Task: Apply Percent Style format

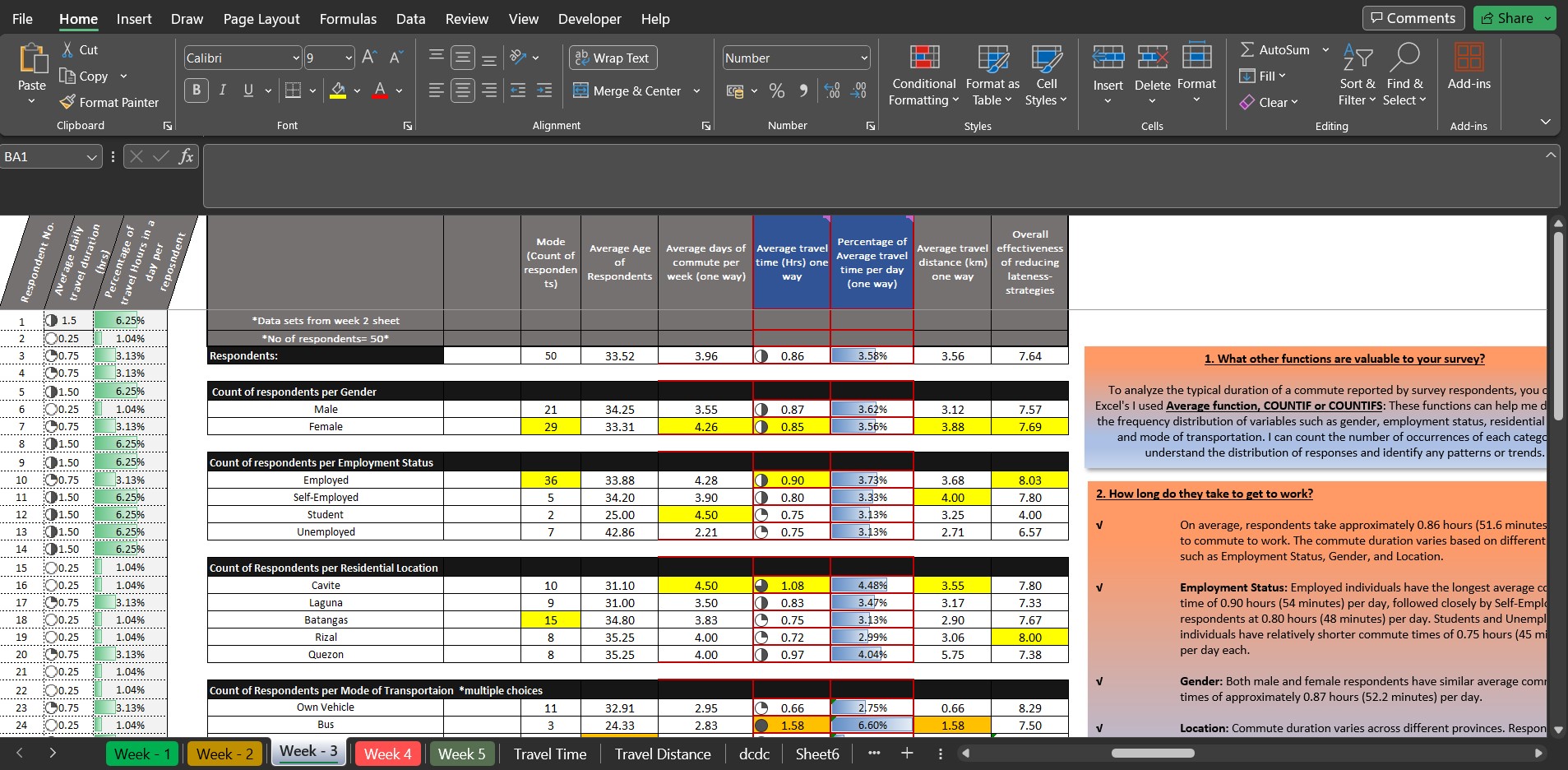Action: pos(777,90)
